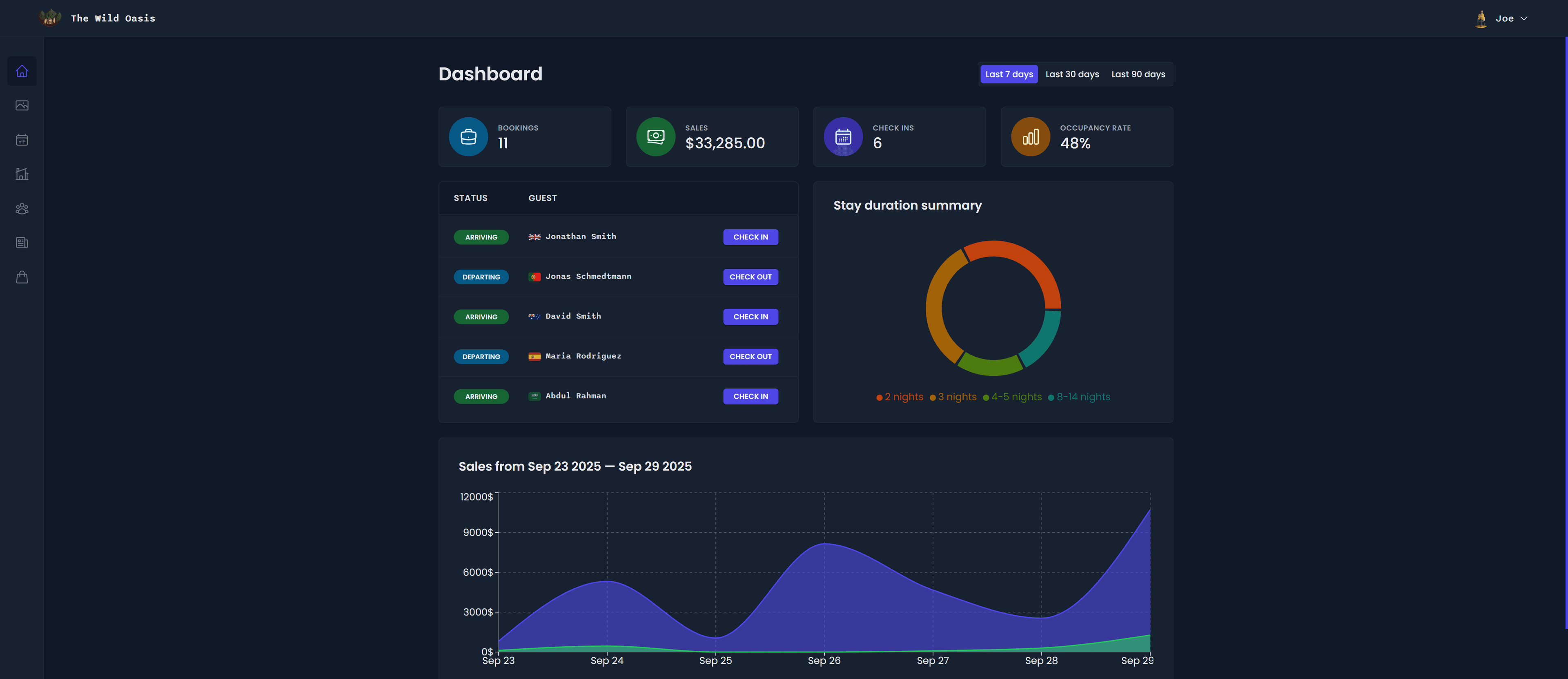
Task: Select the Last 30 days filter
Action: 1072,74
